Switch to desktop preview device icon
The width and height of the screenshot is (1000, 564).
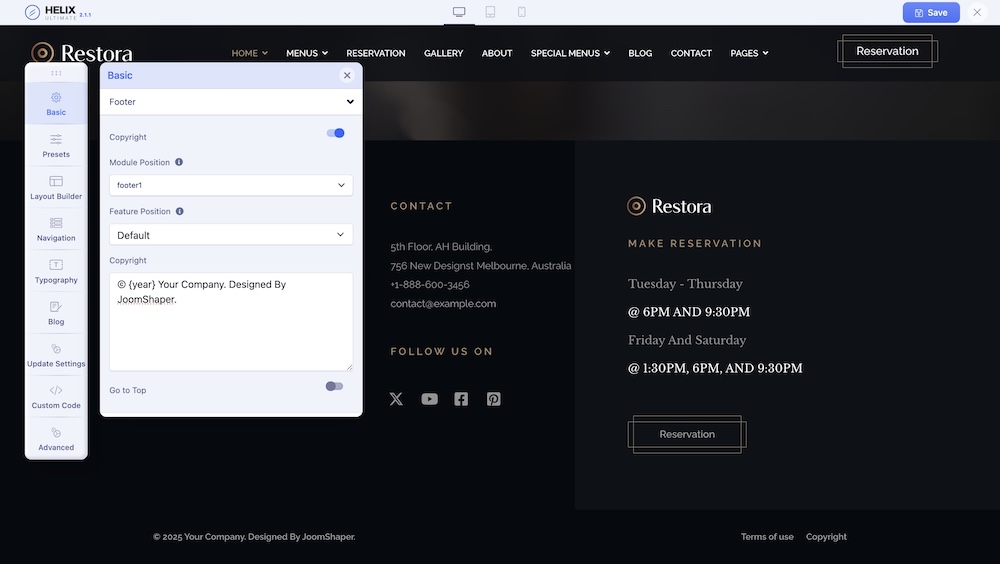coord(459,12)
